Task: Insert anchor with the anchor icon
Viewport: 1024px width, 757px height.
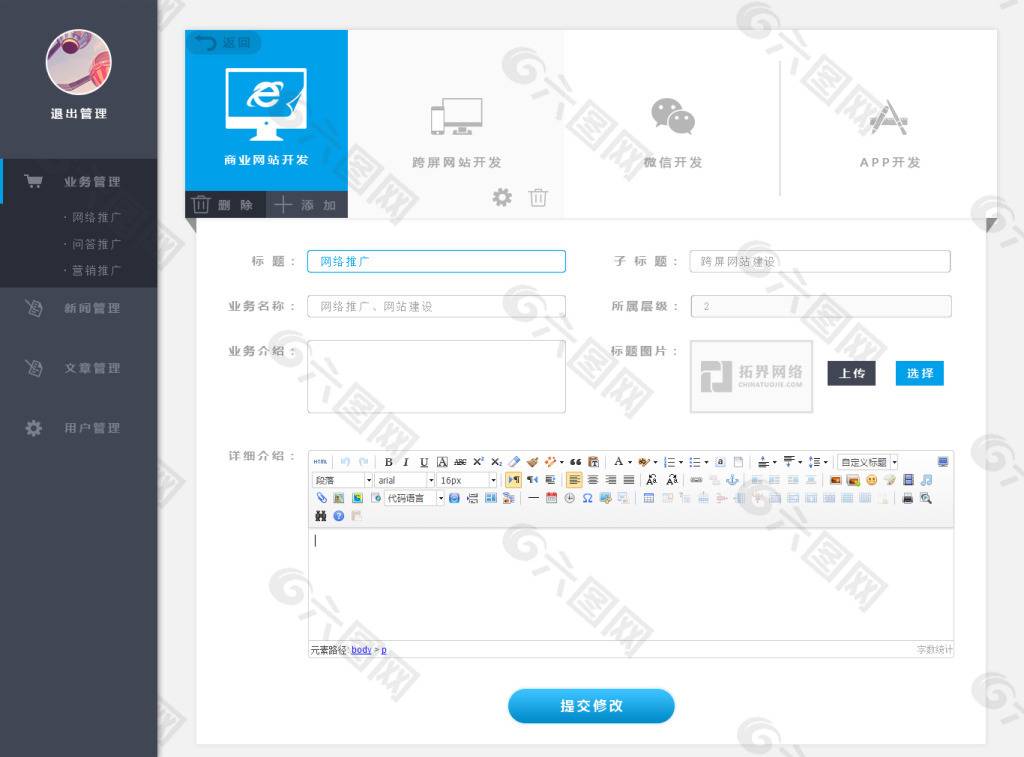Action: click(x=732, y=480)
